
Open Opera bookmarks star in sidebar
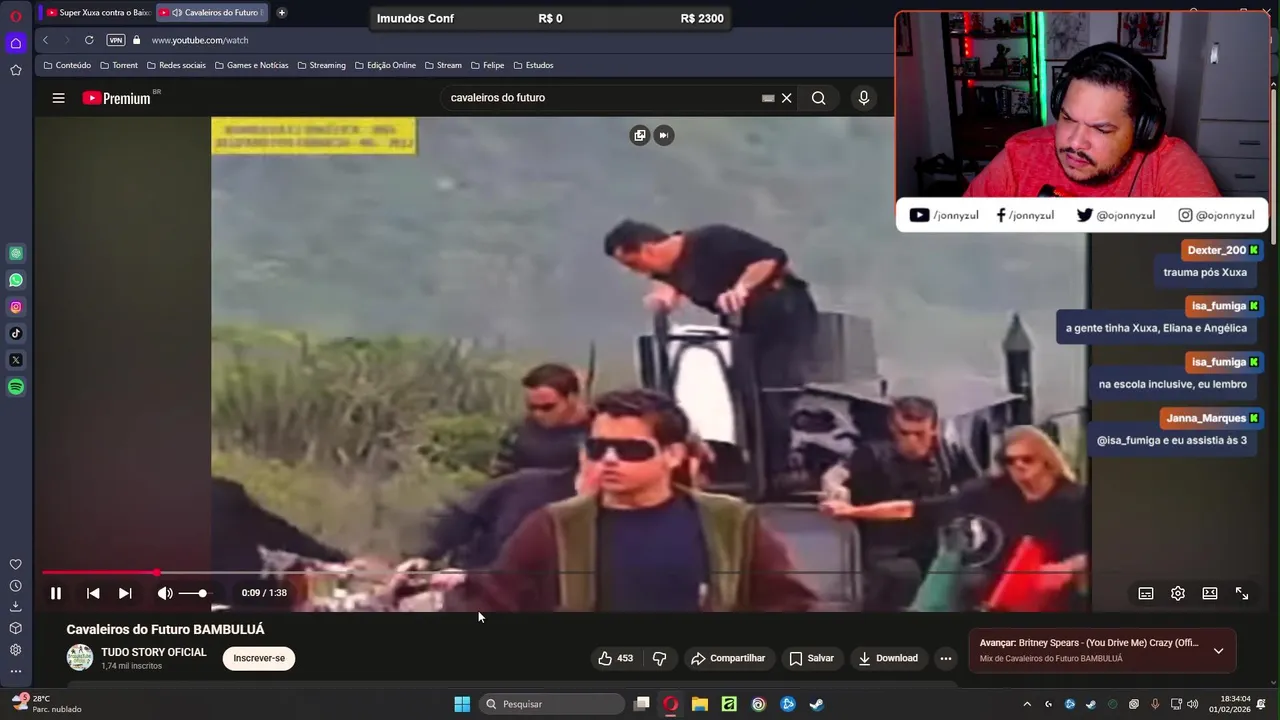click(16, 70)
